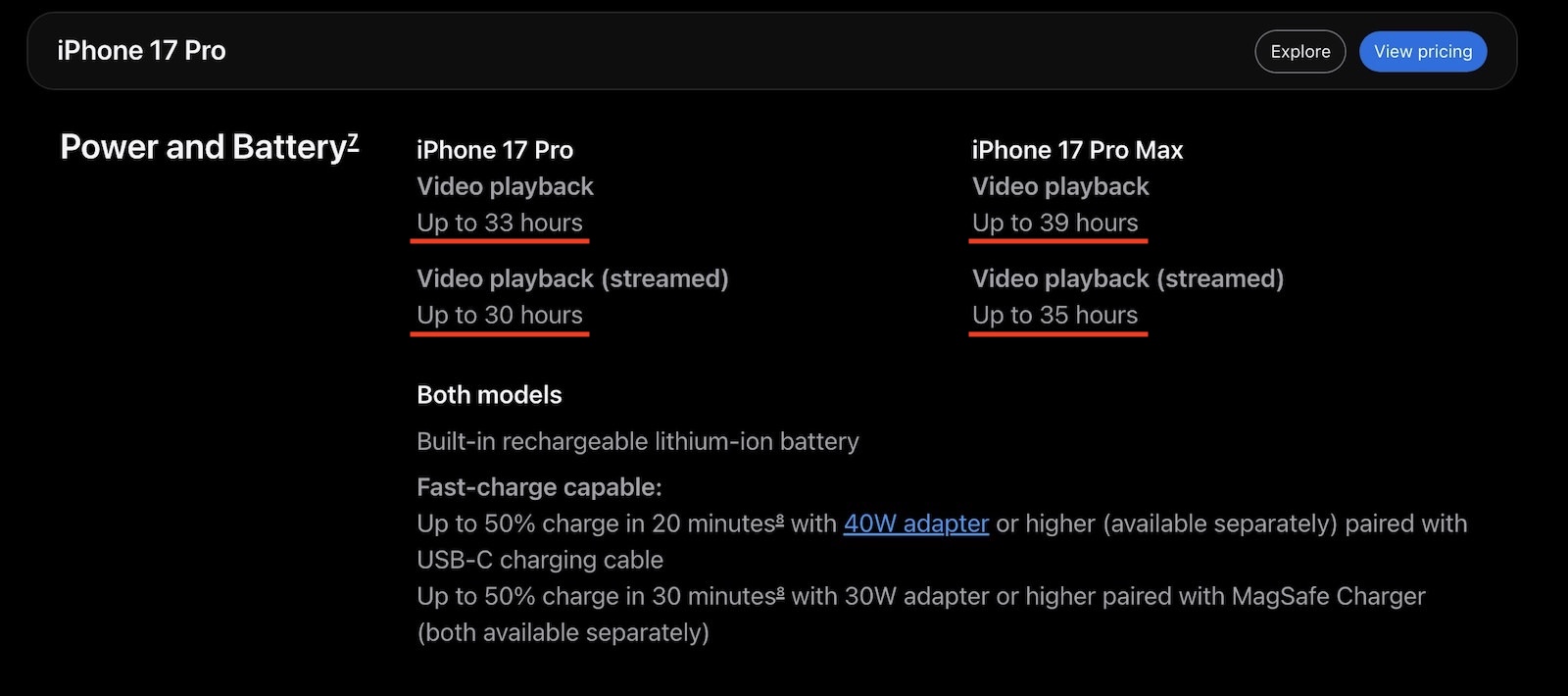Click View pricing
This screenshot has width=1568, height=696.
click(x=1422, y=51)
